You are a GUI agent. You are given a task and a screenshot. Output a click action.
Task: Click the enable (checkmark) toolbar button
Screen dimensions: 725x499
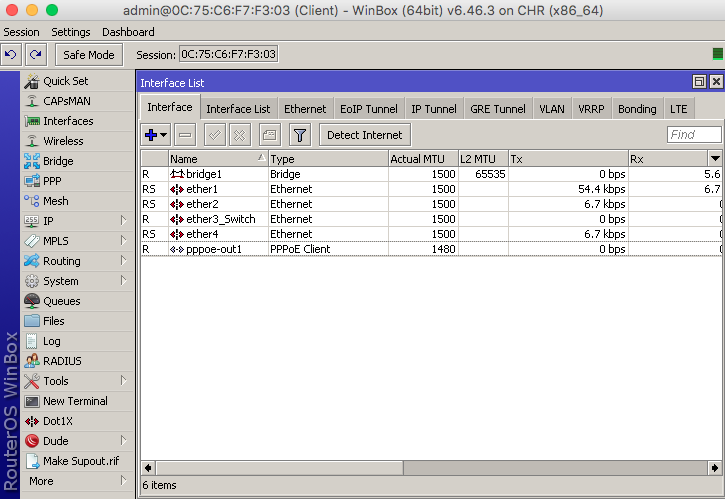[x=215, y=135]
